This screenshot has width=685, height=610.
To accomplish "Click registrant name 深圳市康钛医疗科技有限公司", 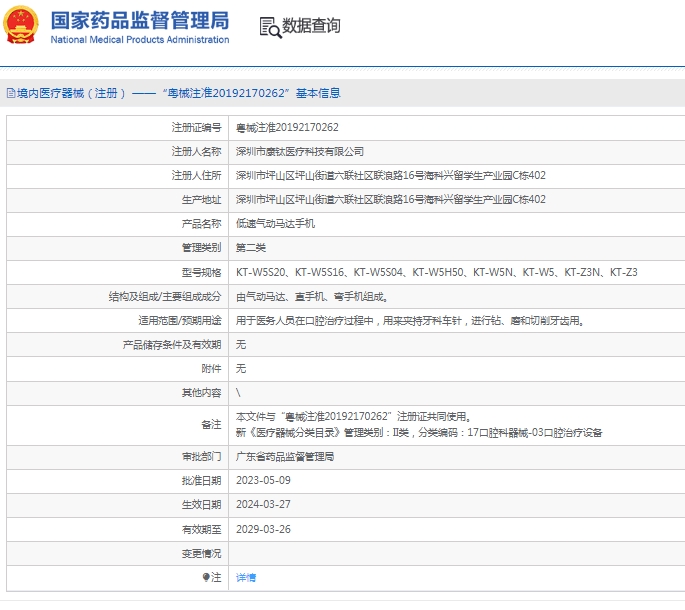I will 300,151.
